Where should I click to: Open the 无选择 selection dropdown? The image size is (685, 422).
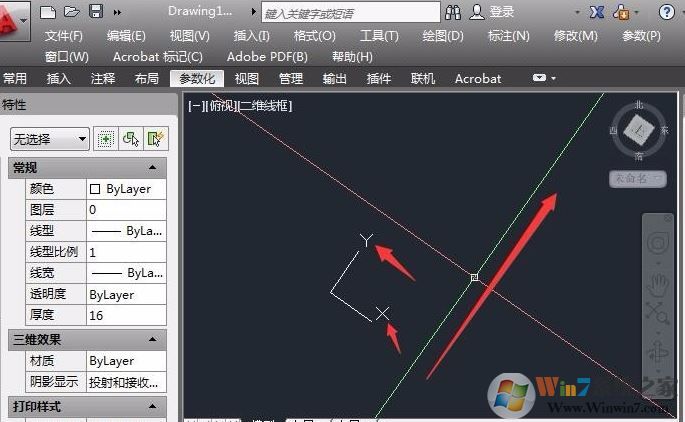point(50,139)
